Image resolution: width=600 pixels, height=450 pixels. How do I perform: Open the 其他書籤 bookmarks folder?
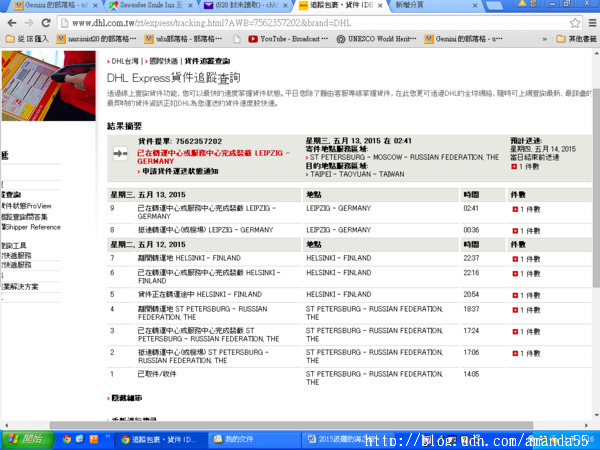[577, 39]
